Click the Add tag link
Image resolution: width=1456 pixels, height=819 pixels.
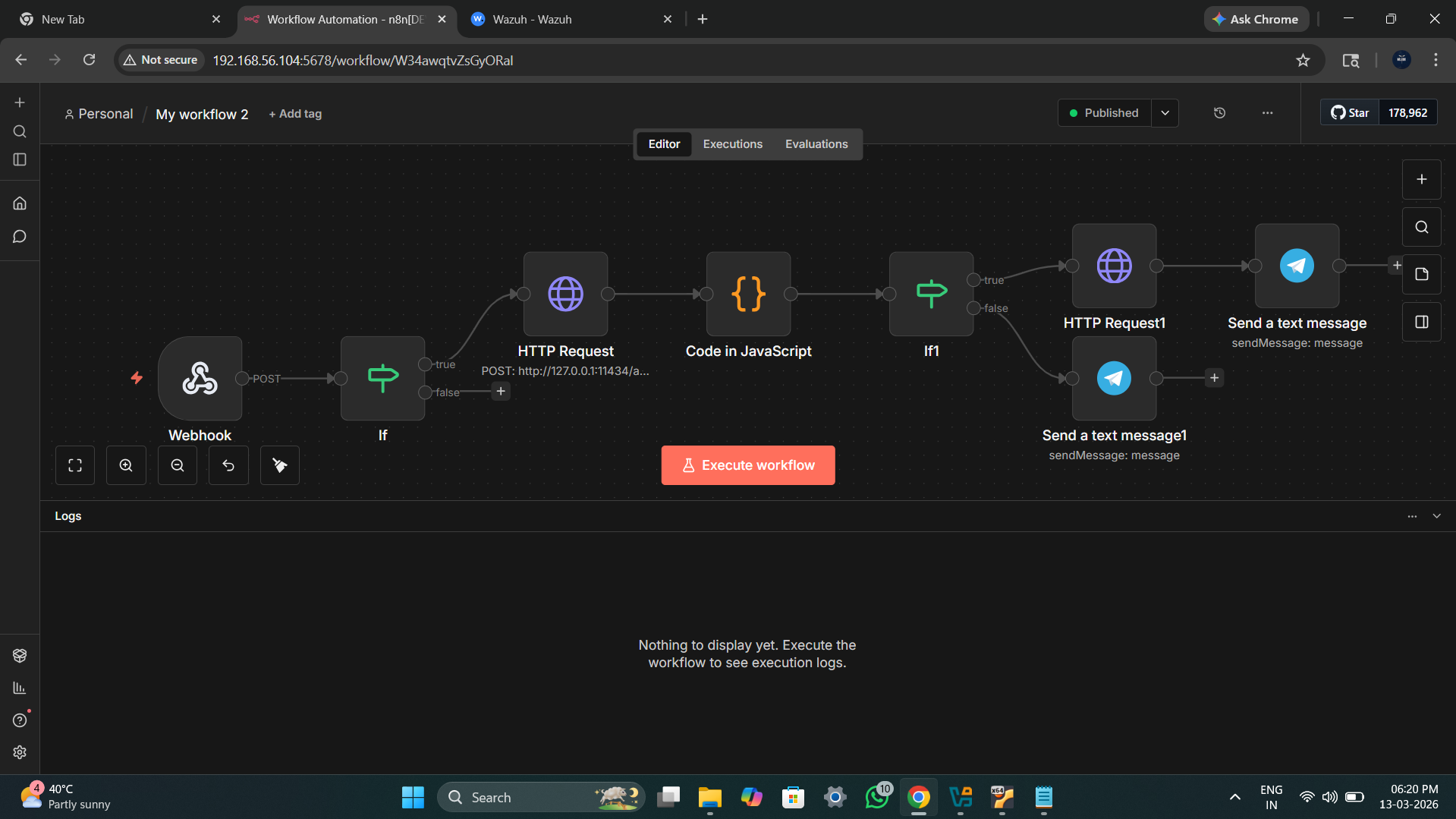click(295, 114)
